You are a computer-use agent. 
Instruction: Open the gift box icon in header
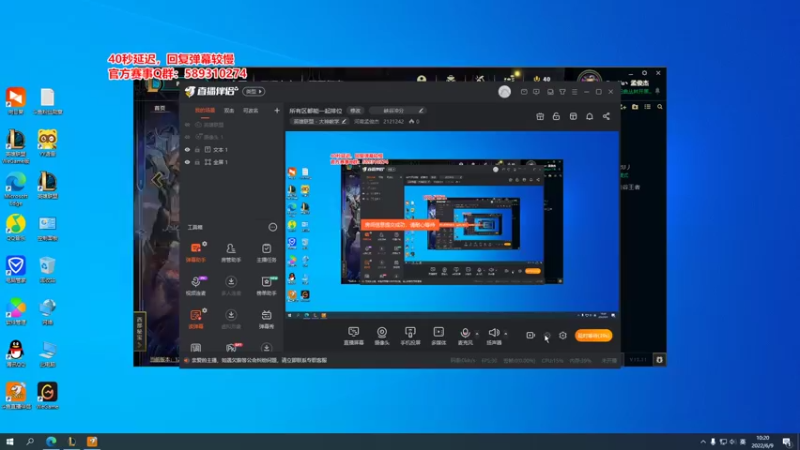coord(540,116)
